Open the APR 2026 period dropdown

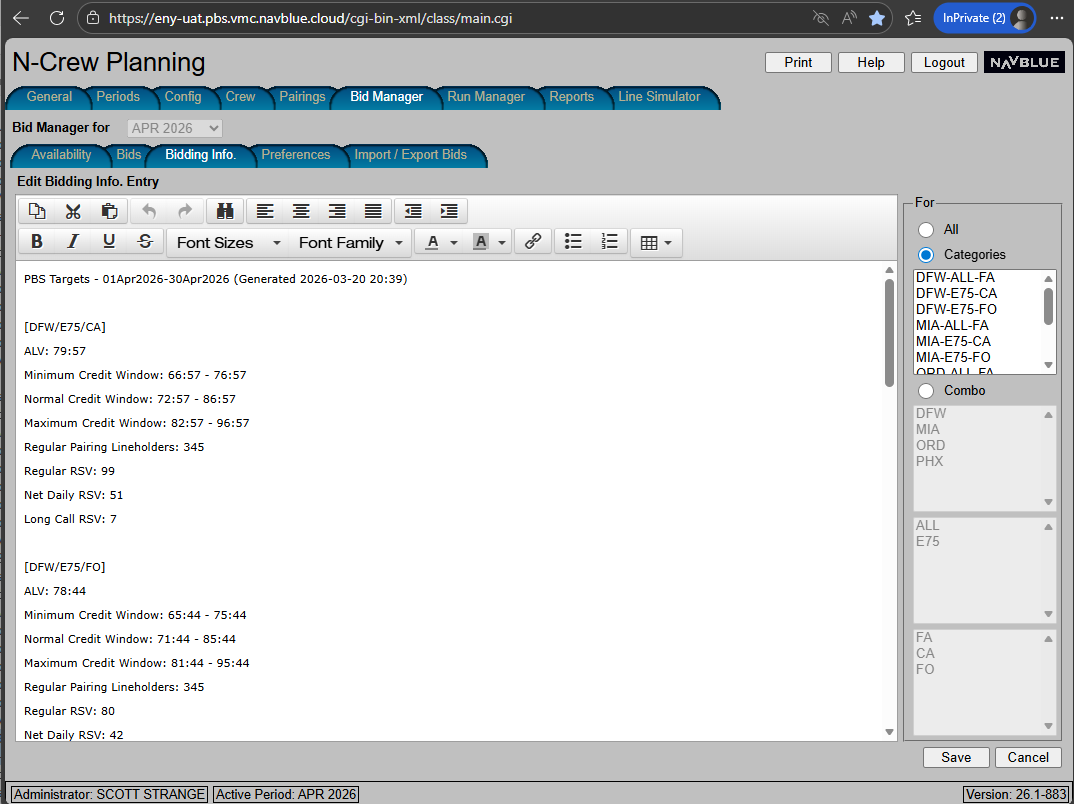pos(175,128)
